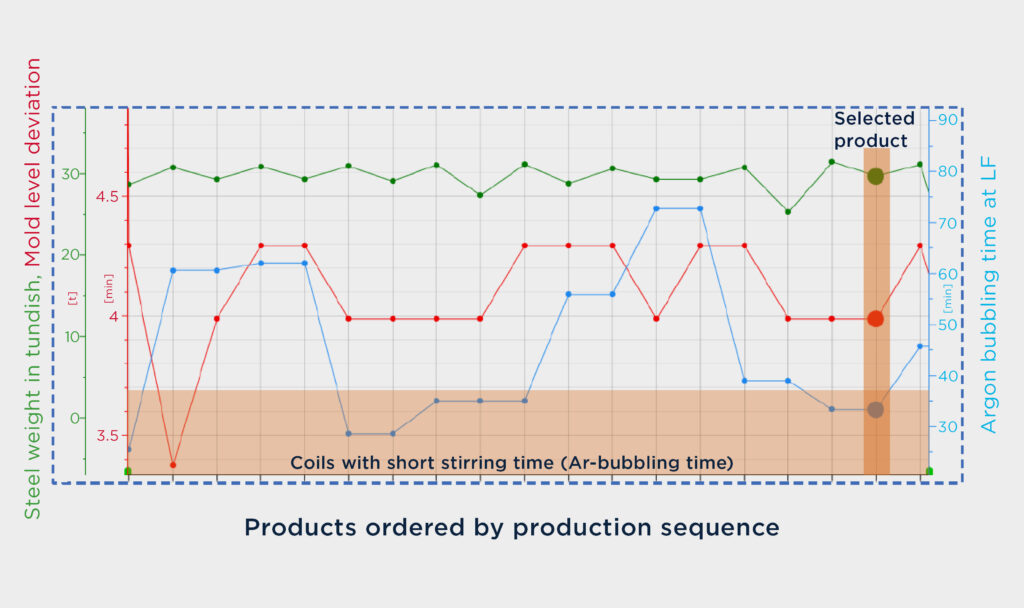Click the green square marker at bottom-left axis

(128, 471)
